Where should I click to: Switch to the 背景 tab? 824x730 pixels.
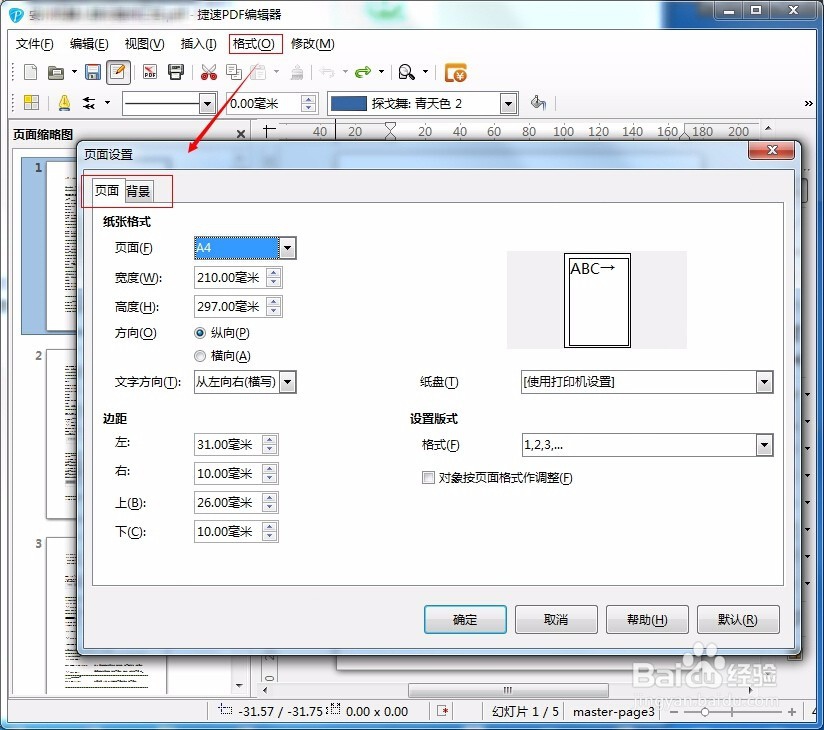[x=139, y=191]
